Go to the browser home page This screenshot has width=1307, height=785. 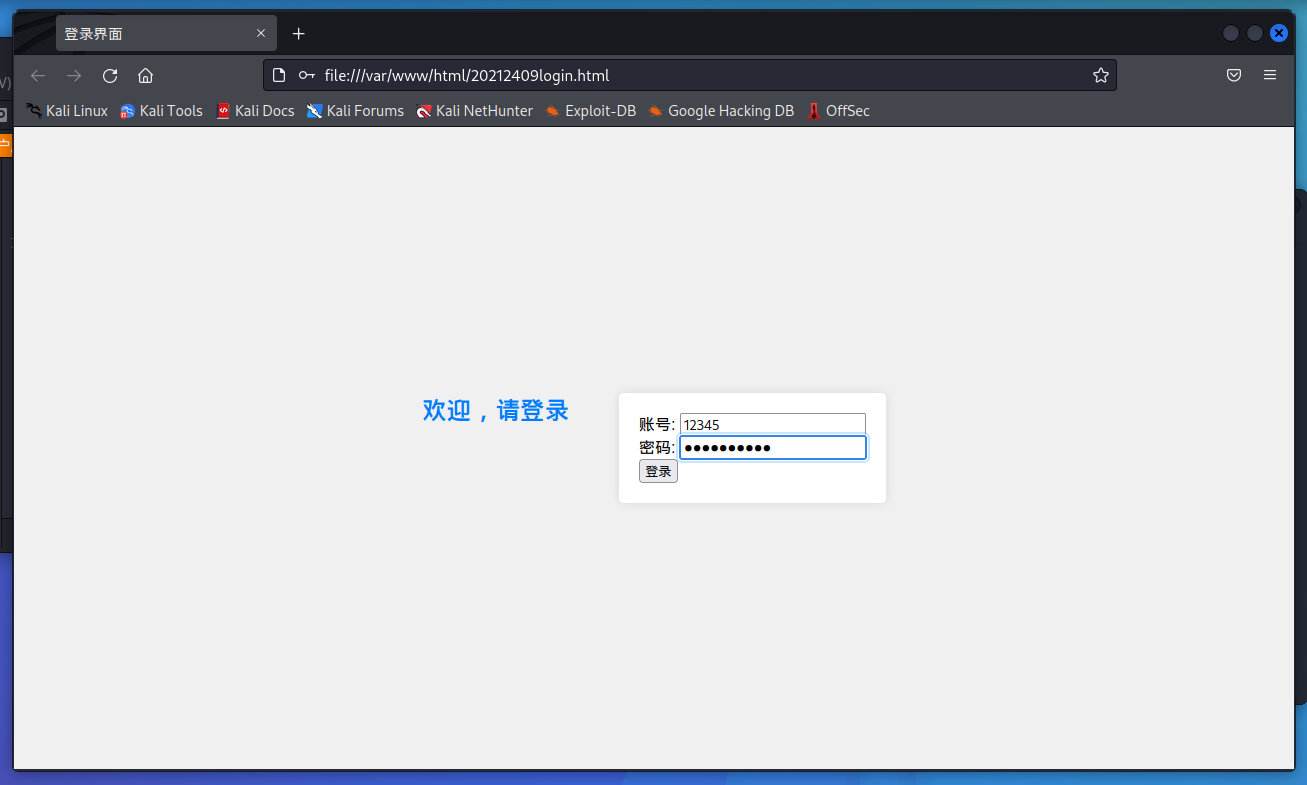click(x=145, y=75)
